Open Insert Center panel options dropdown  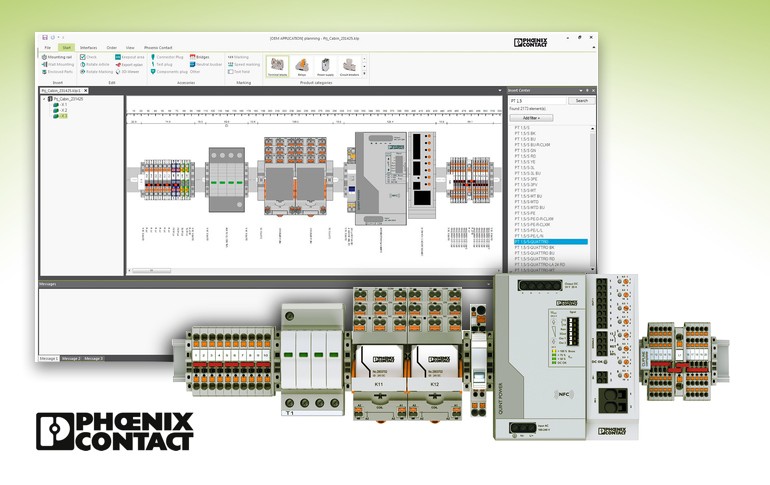point(580,90)
